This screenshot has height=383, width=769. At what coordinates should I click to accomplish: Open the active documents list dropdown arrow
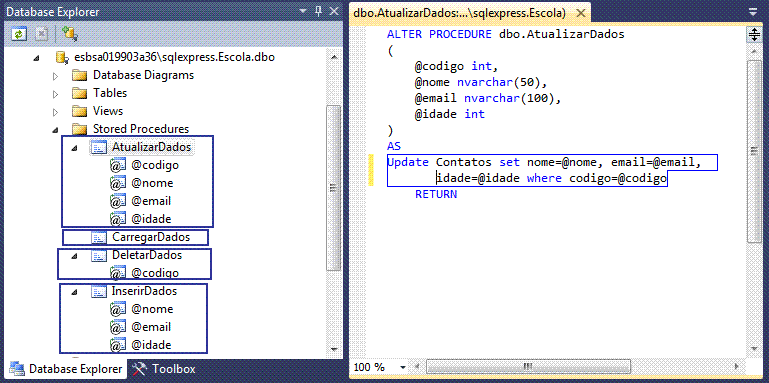[x=753, y=12]
